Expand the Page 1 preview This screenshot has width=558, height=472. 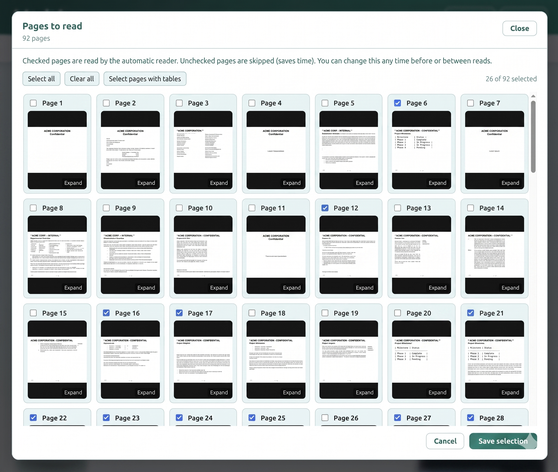coord(73,183)
